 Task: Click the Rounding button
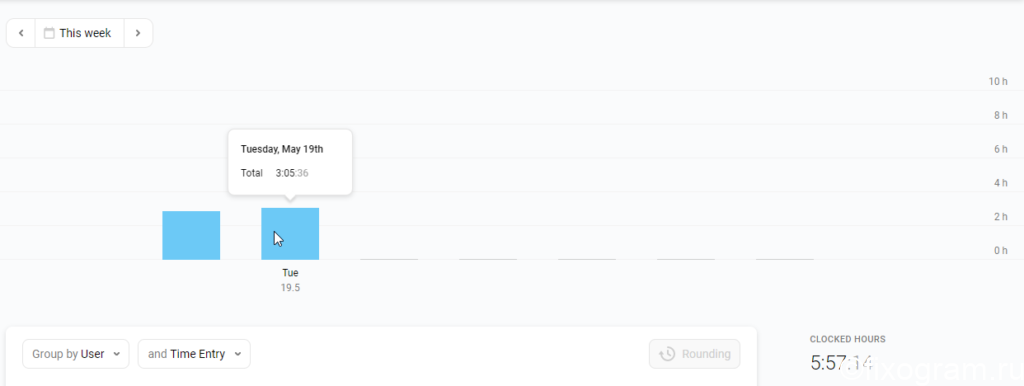click(694, 354)
